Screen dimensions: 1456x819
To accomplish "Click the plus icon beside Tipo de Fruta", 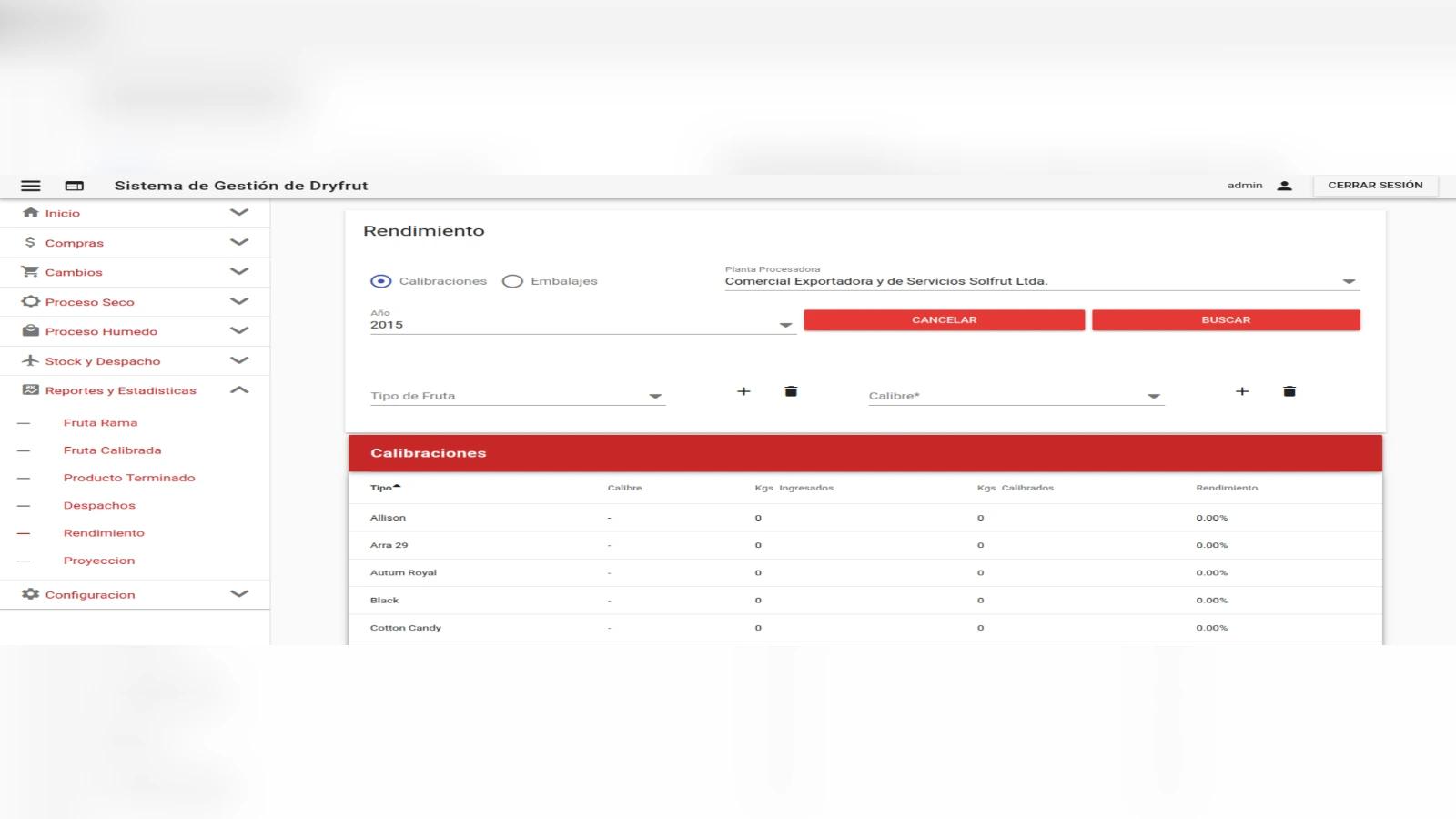I will coord(744,391).
